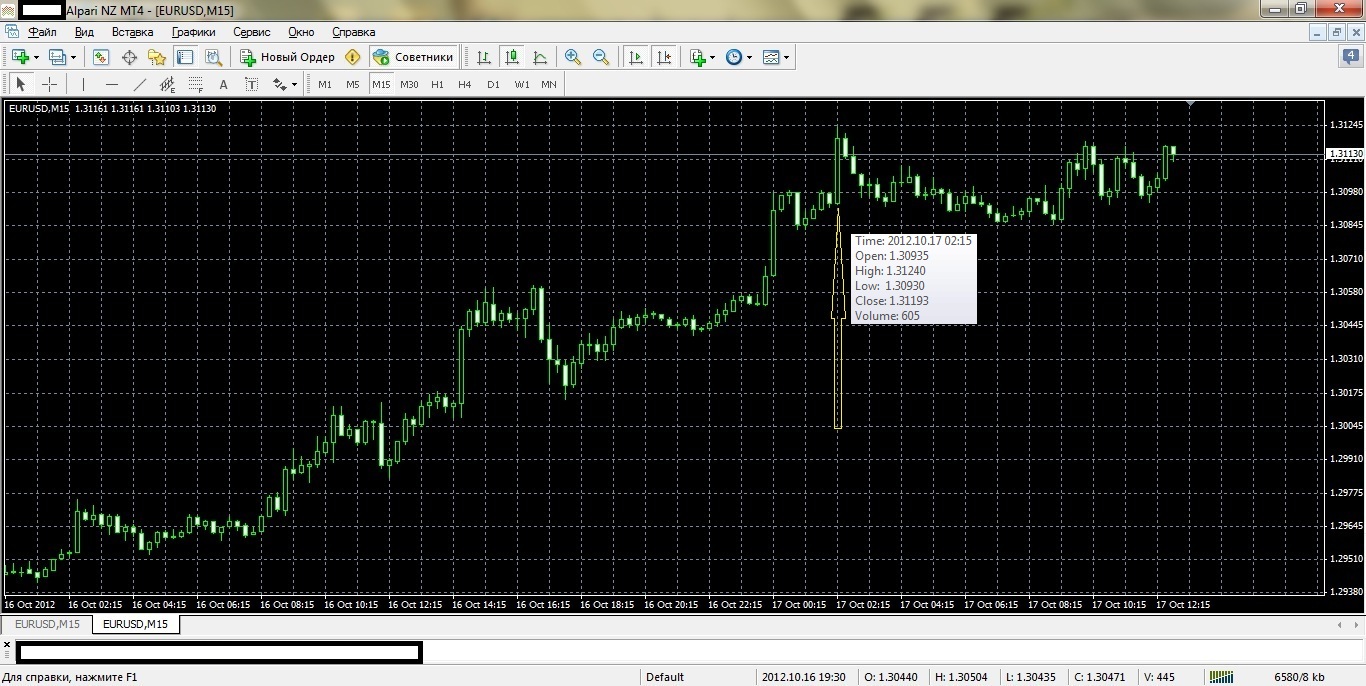
Task: Click the active second EURUSD,M15 tab
Action: click(136, 624)
